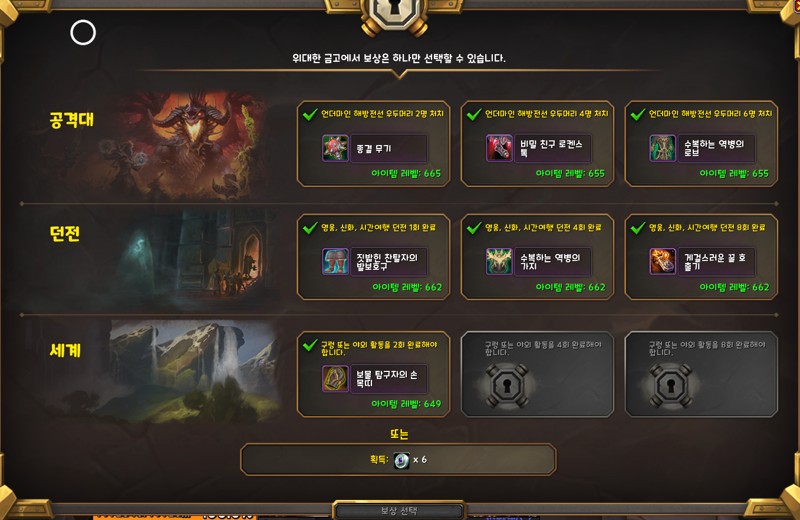The image size is (800, 520).
Task: Choose the 획득 x 6 token option
Action: [x=398, y=460]
